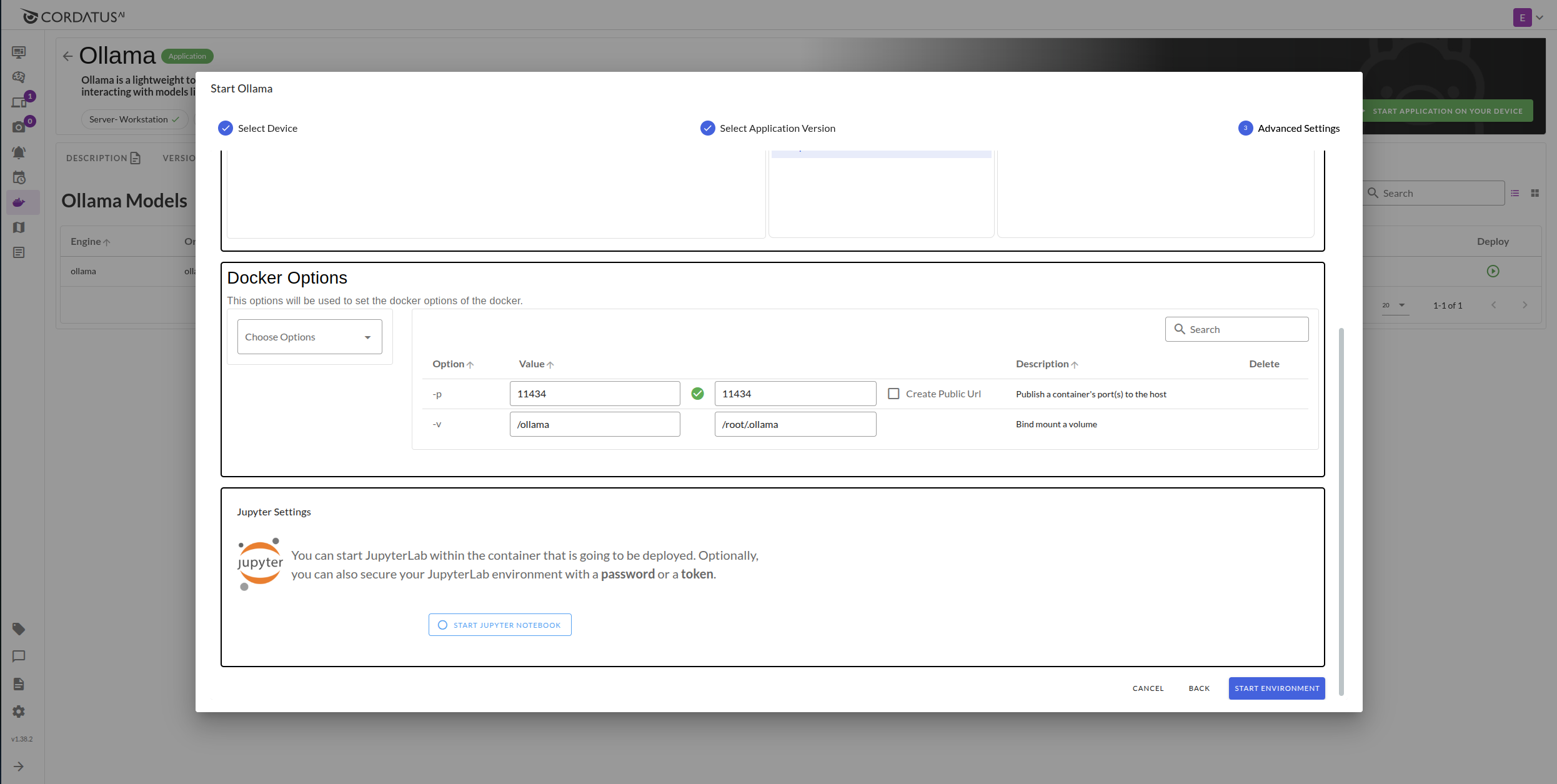Click the Jupyter logo

pyautogui.click(x=260, y=564)
